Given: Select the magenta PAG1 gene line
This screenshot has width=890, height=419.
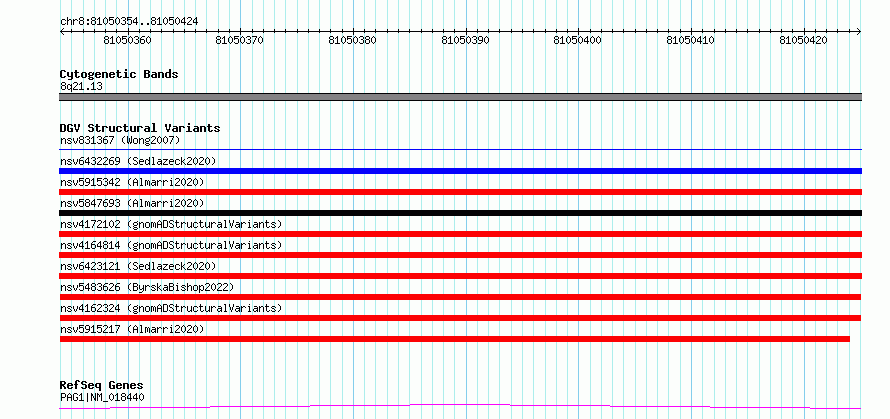Looking at the screenshot, I should click(460, 406).
